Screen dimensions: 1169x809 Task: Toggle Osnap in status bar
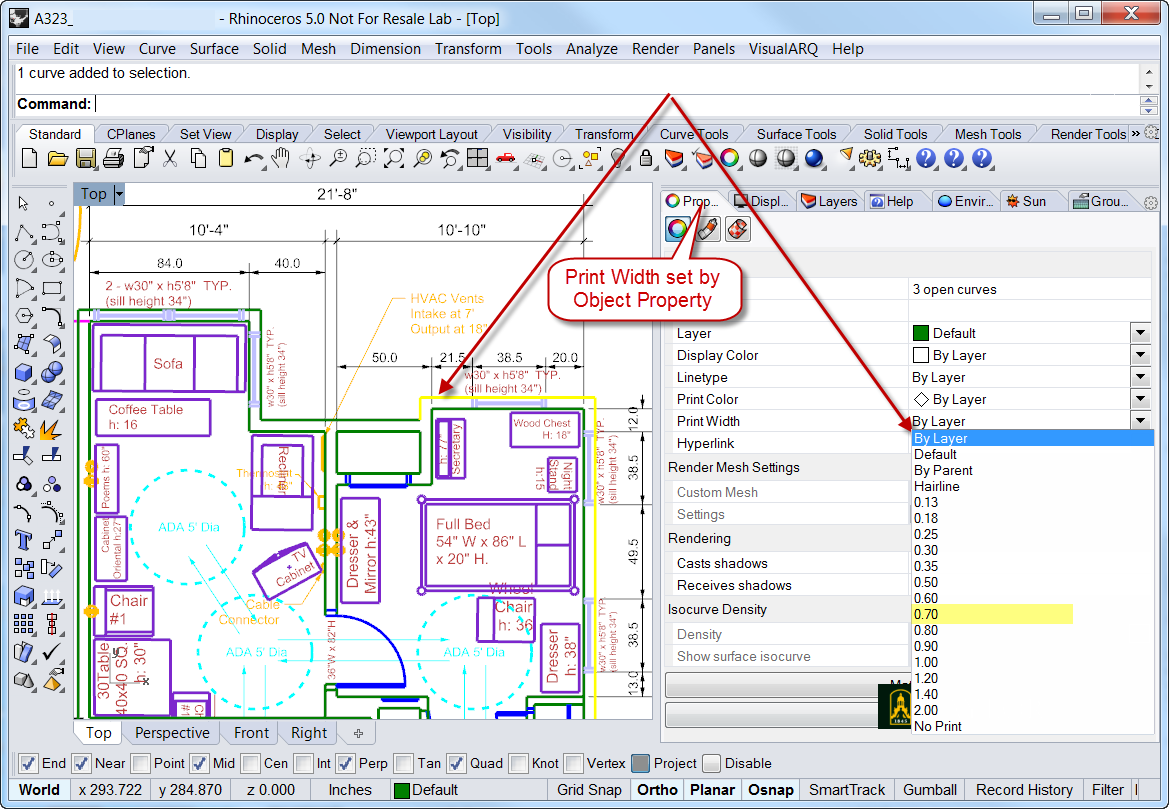770,790
